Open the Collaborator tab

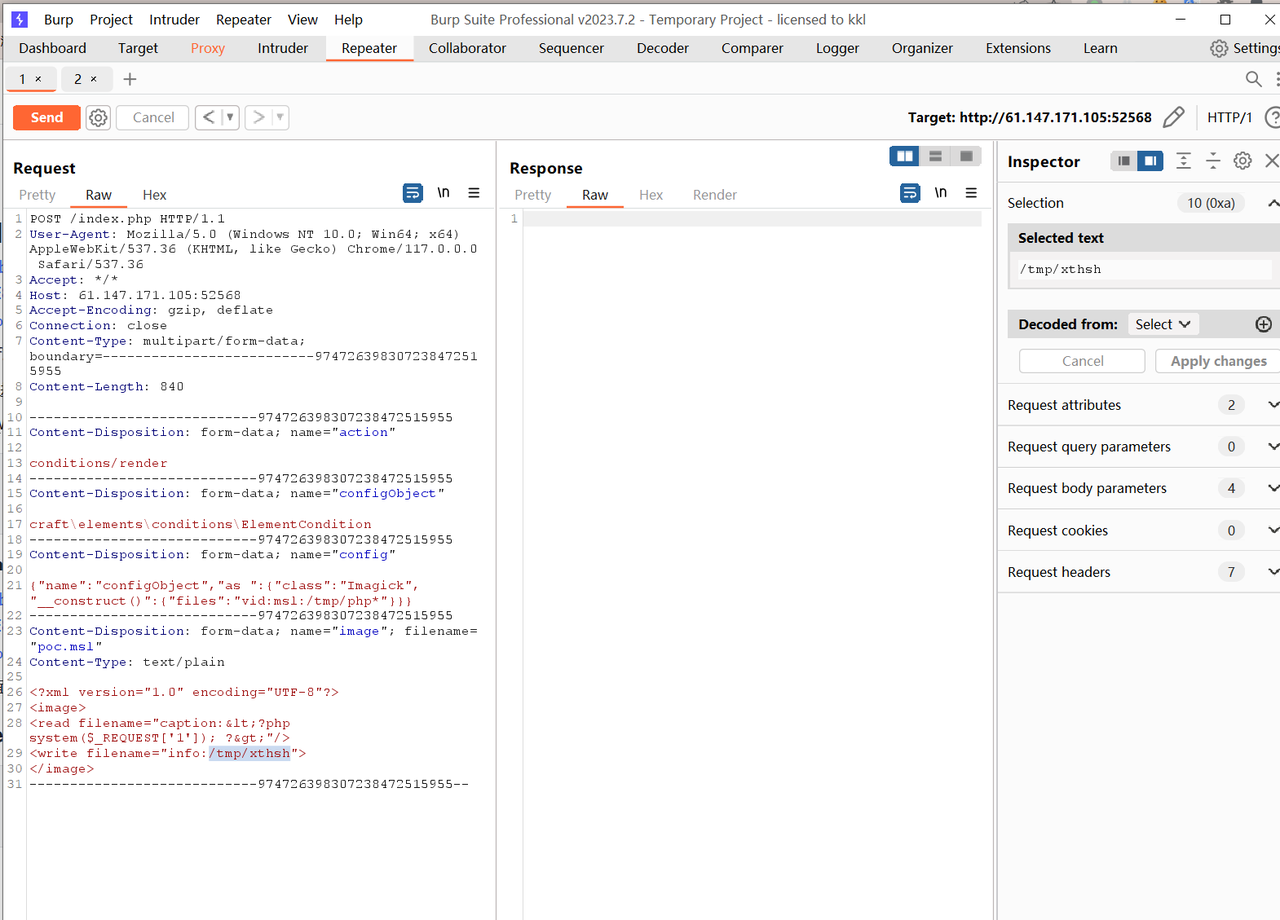[469, 48]
